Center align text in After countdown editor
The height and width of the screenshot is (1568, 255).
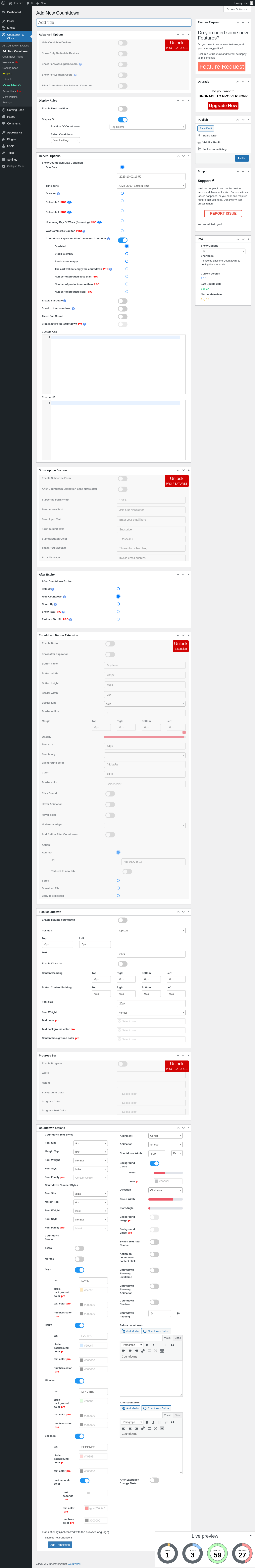130,1428
